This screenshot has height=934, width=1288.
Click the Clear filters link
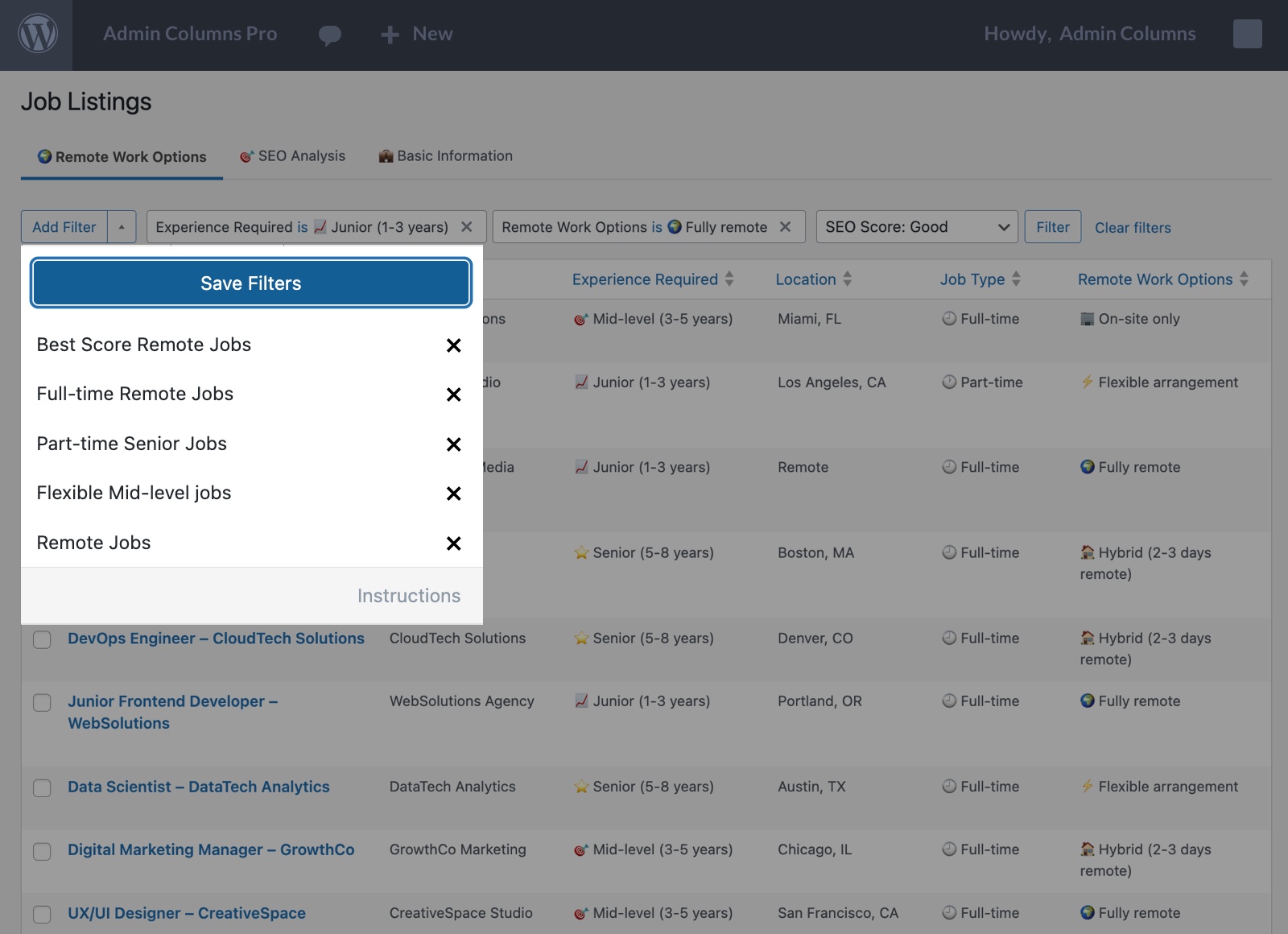[1133, 227]
